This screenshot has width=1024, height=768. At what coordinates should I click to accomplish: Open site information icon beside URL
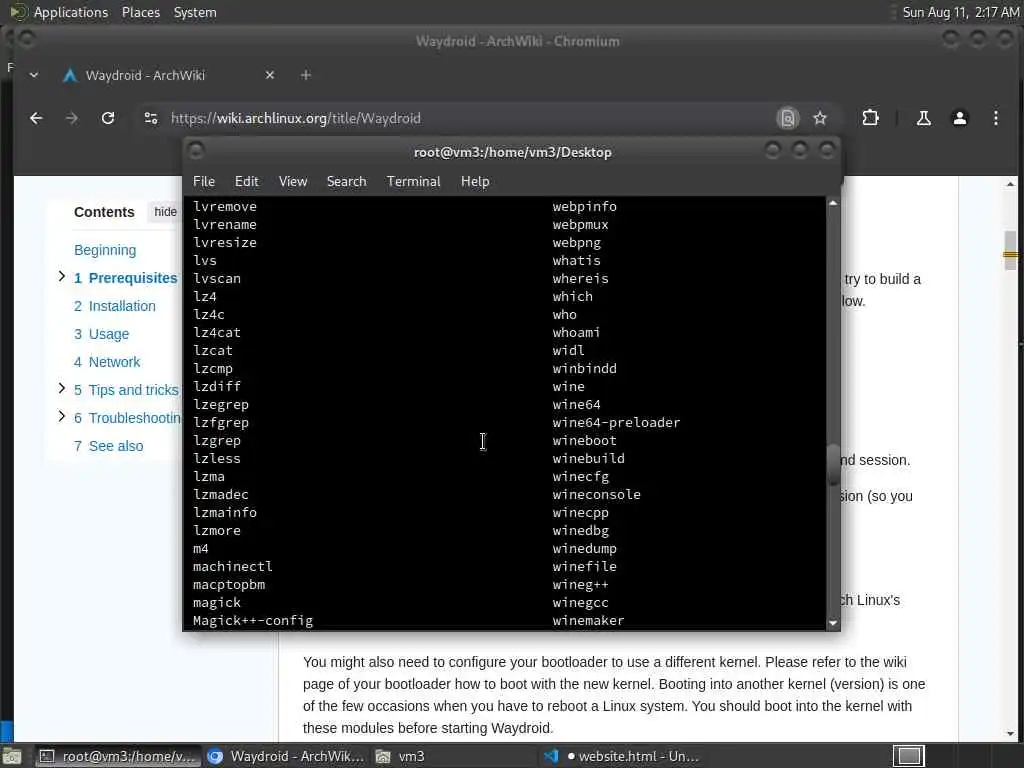point(151,118)
